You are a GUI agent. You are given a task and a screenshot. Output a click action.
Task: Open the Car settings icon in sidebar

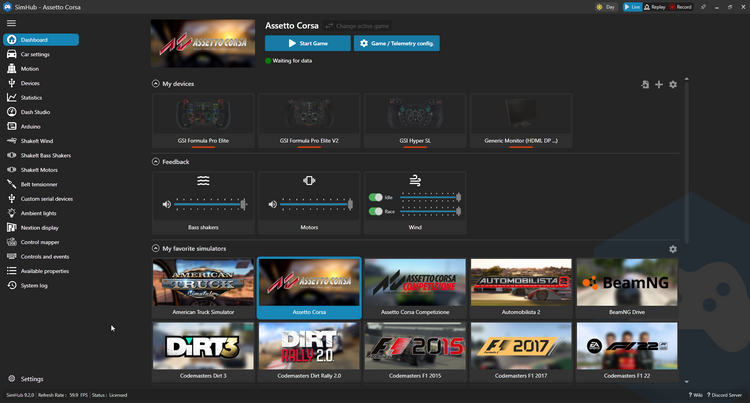(11, 54)
